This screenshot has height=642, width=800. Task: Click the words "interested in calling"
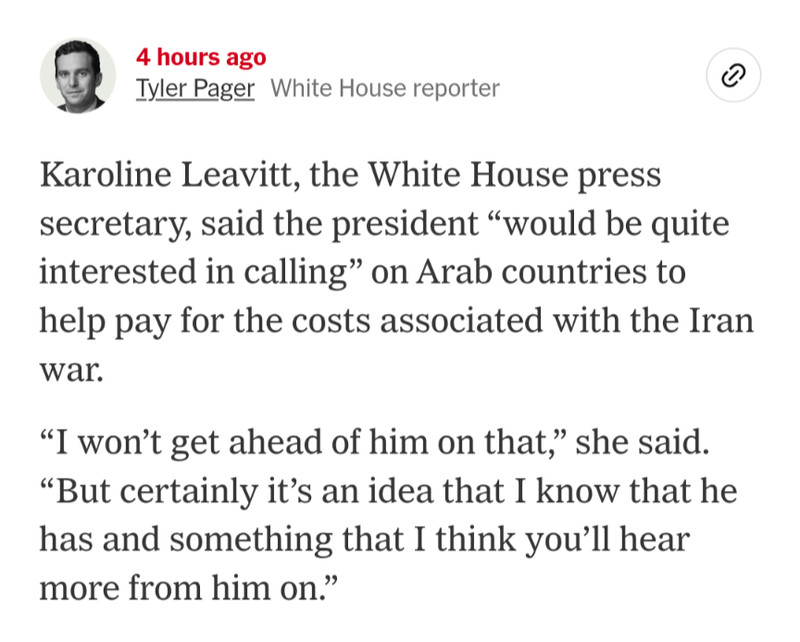(197, 271)
